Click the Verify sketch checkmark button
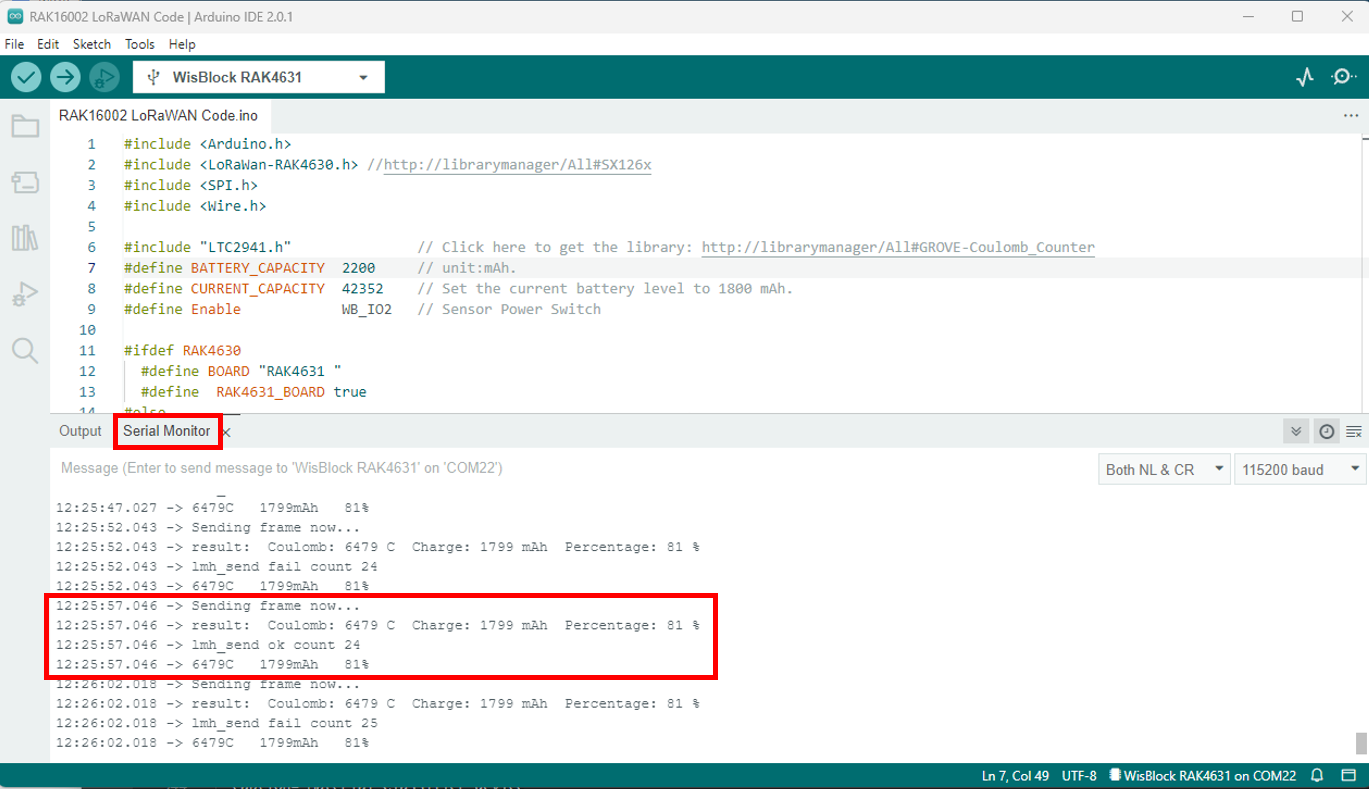The height and width of the screenshot is (789, 1369). (26, 77)
